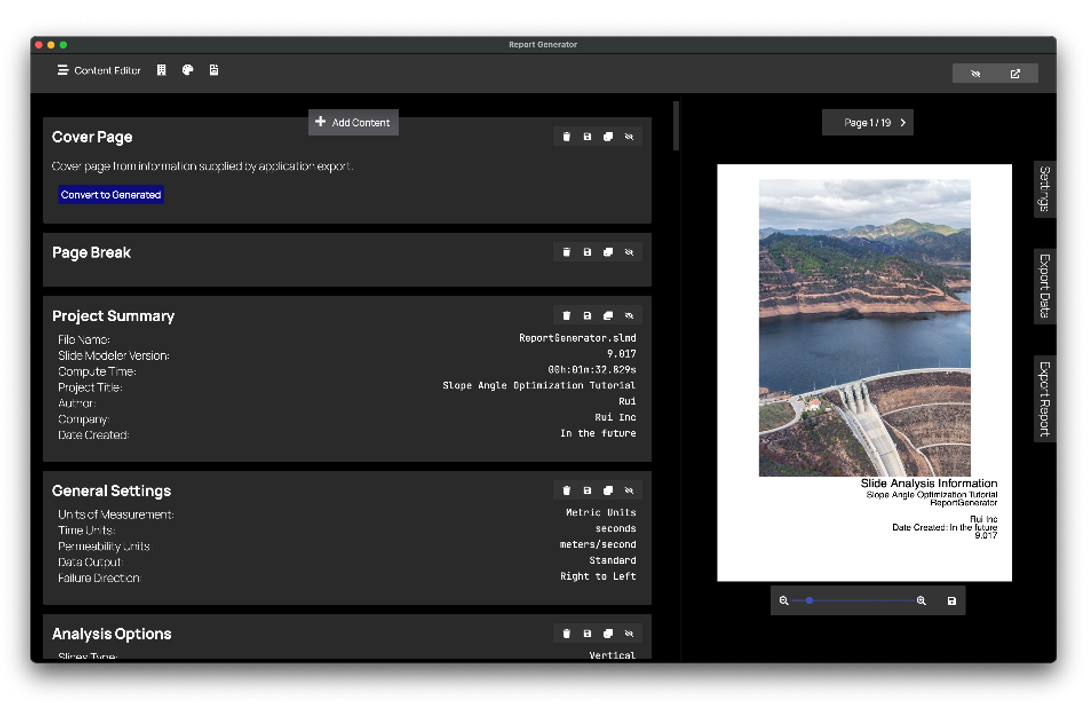1092x707 pixels.
Task: Open the Content Editor menu
Action: 98,70
